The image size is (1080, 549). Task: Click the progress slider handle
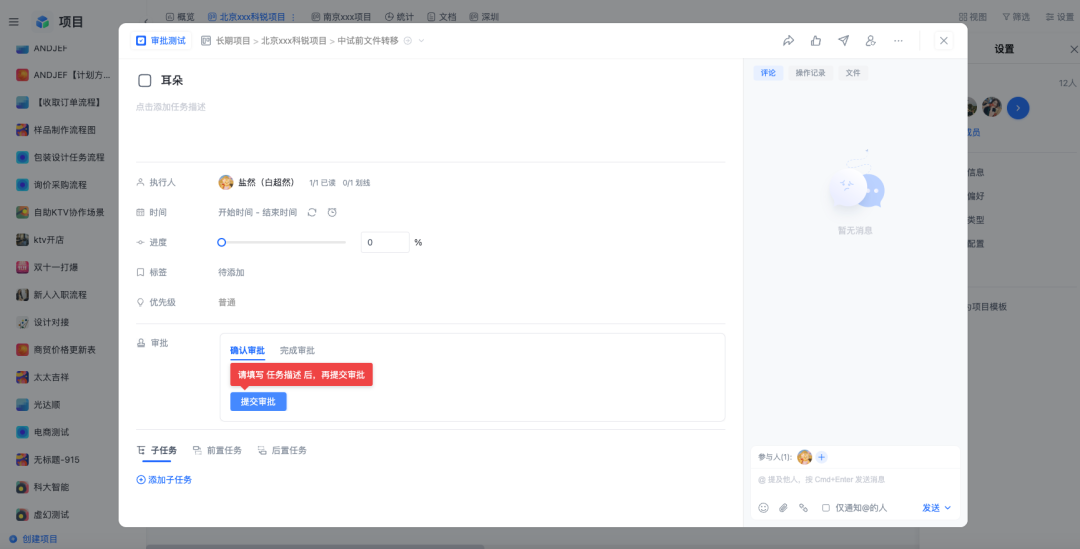click(x=222, y=242)
